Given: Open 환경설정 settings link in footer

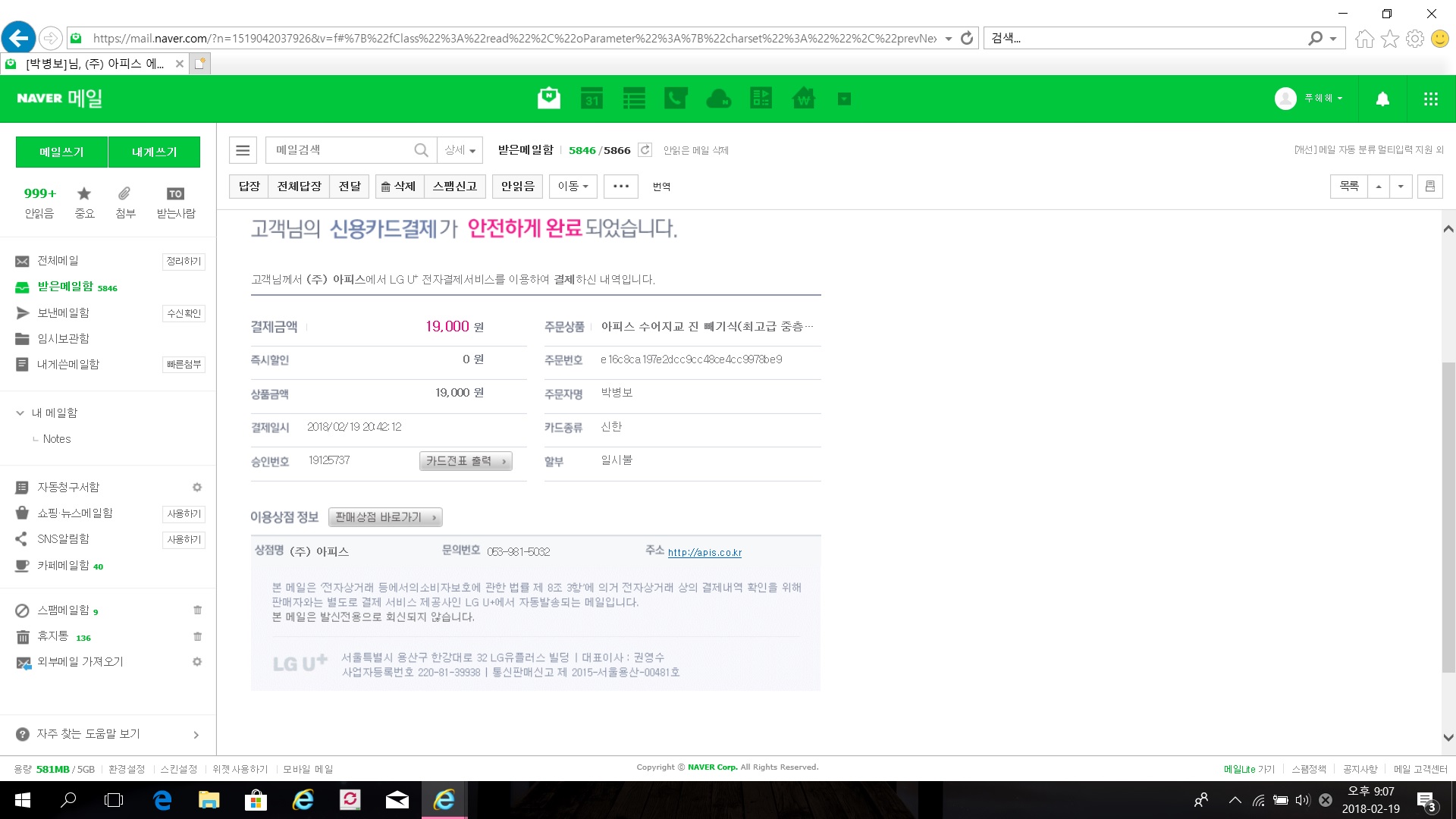Looking at the screenshot, I should click(126, 769).
